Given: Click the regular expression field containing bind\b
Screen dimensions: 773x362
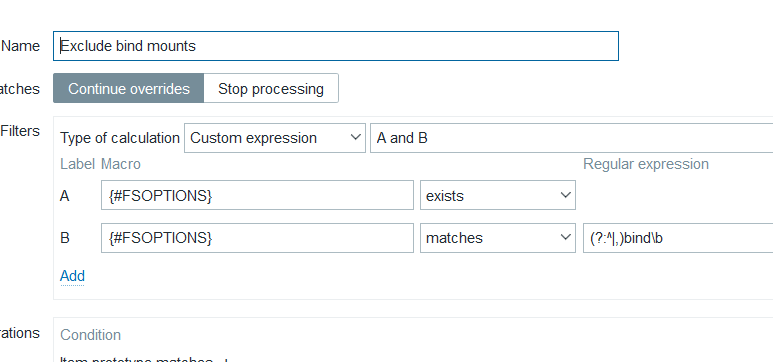Looking at the screenshot, I should coord(678,238).
